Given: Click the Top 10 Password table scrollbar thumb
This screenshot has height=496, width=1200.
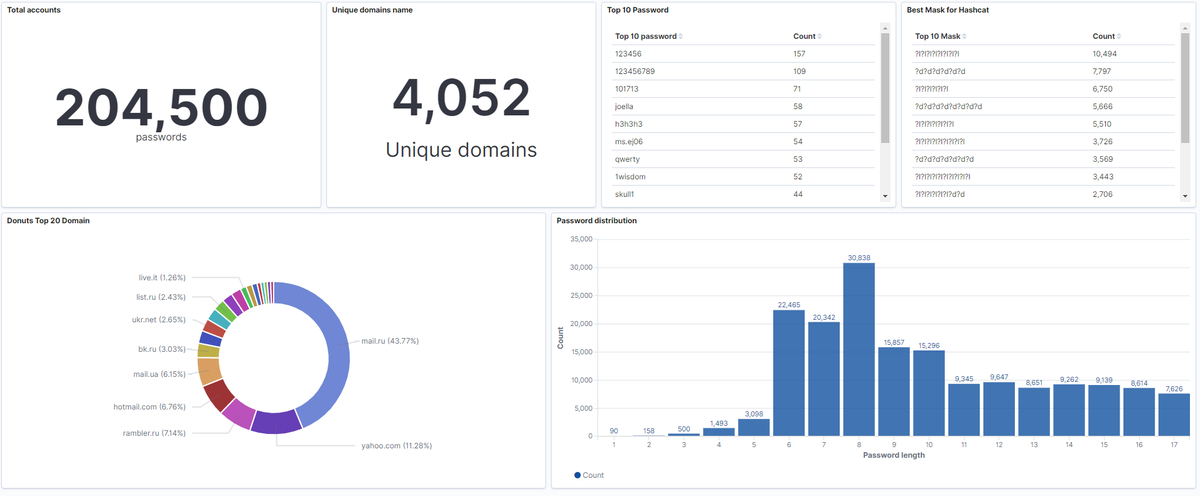Looking at the screenshot, I should (885, 88).
